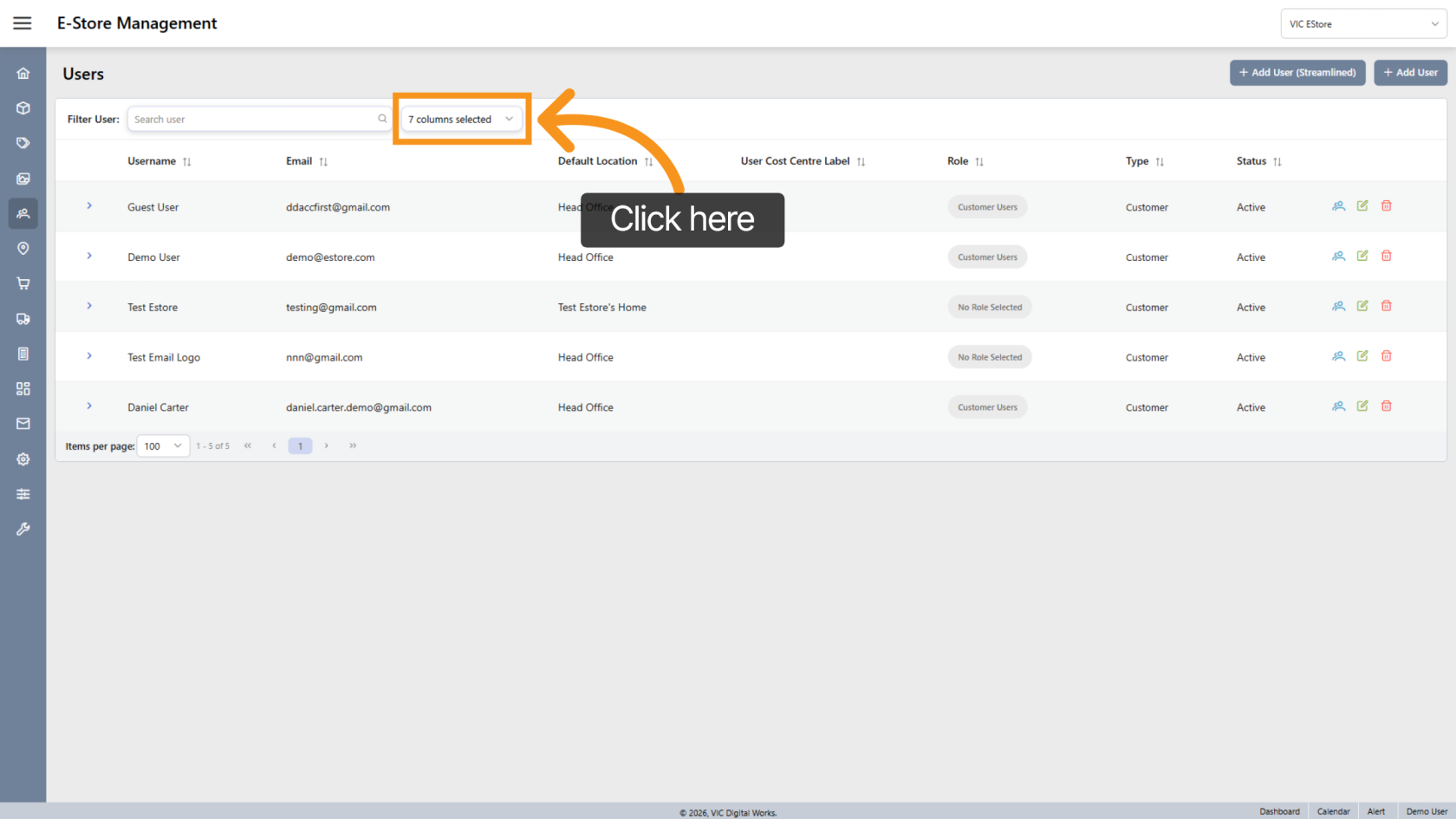Select the Tags section in the sidebar
This screenshot has width=1456, height=819.
pos(23,142)
